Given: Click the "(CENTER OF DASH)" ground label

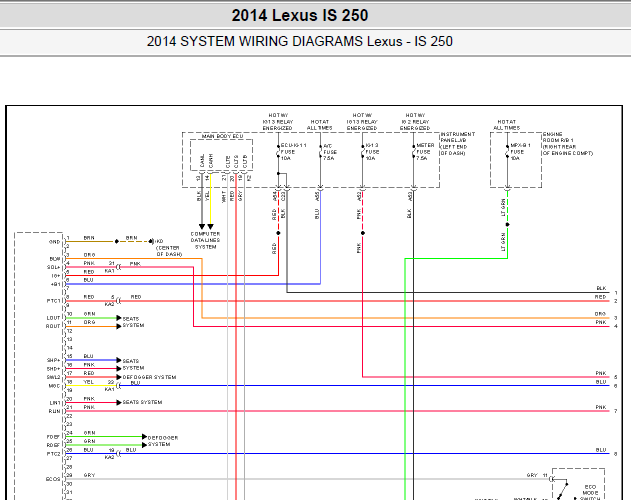Looking at the screenshot, I should 169,251.
